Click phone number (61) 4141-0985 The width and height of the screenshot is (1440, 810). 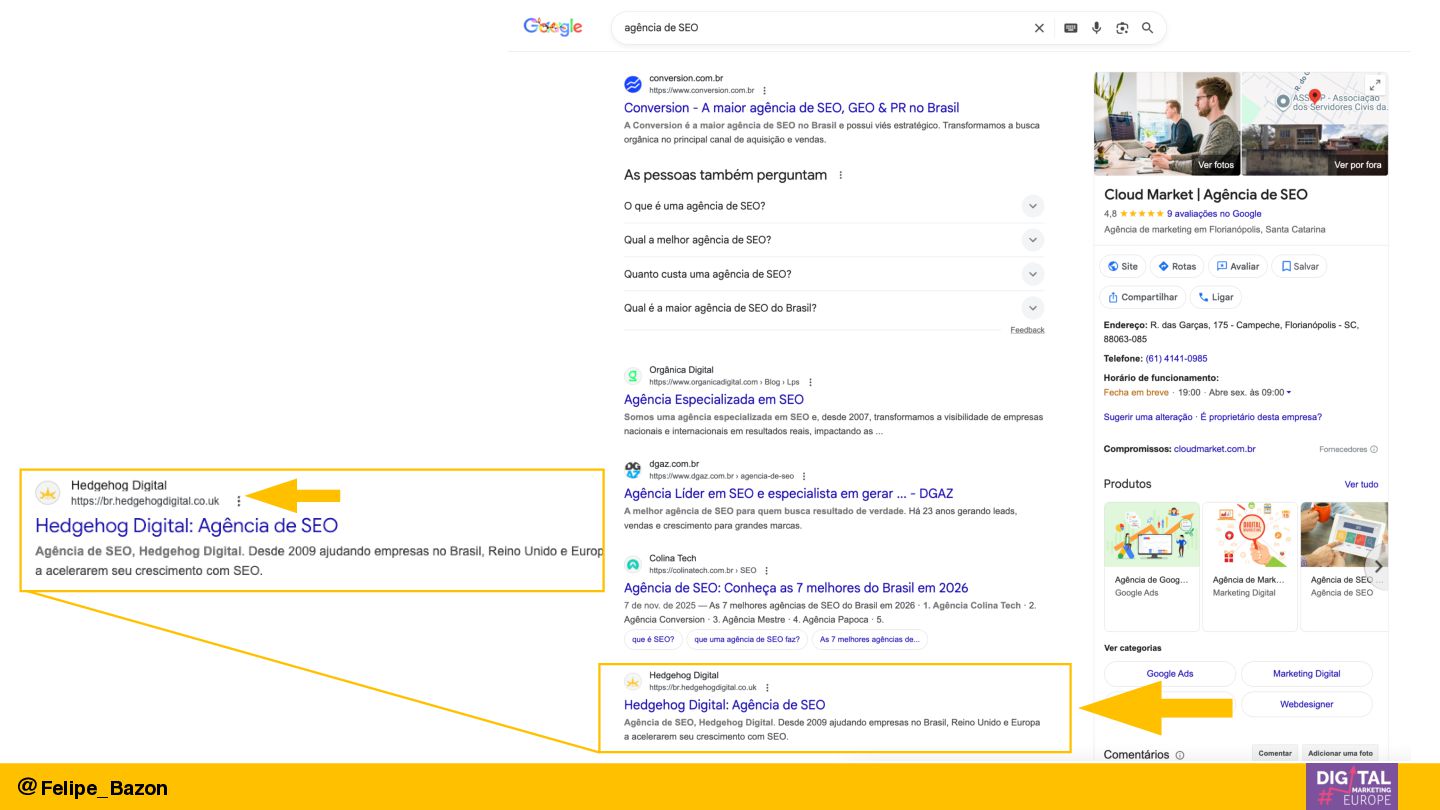tap(1176, 359)
